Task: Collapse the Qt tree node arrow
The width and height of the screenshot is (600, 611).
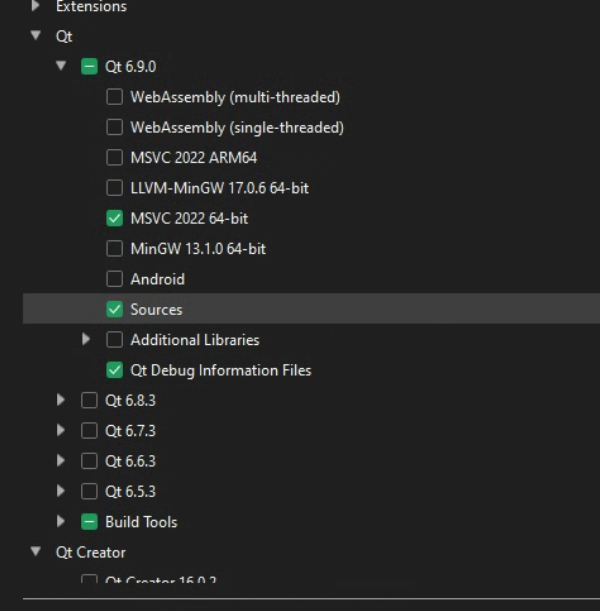Action: pyautogui.click(x=35, y=36)
